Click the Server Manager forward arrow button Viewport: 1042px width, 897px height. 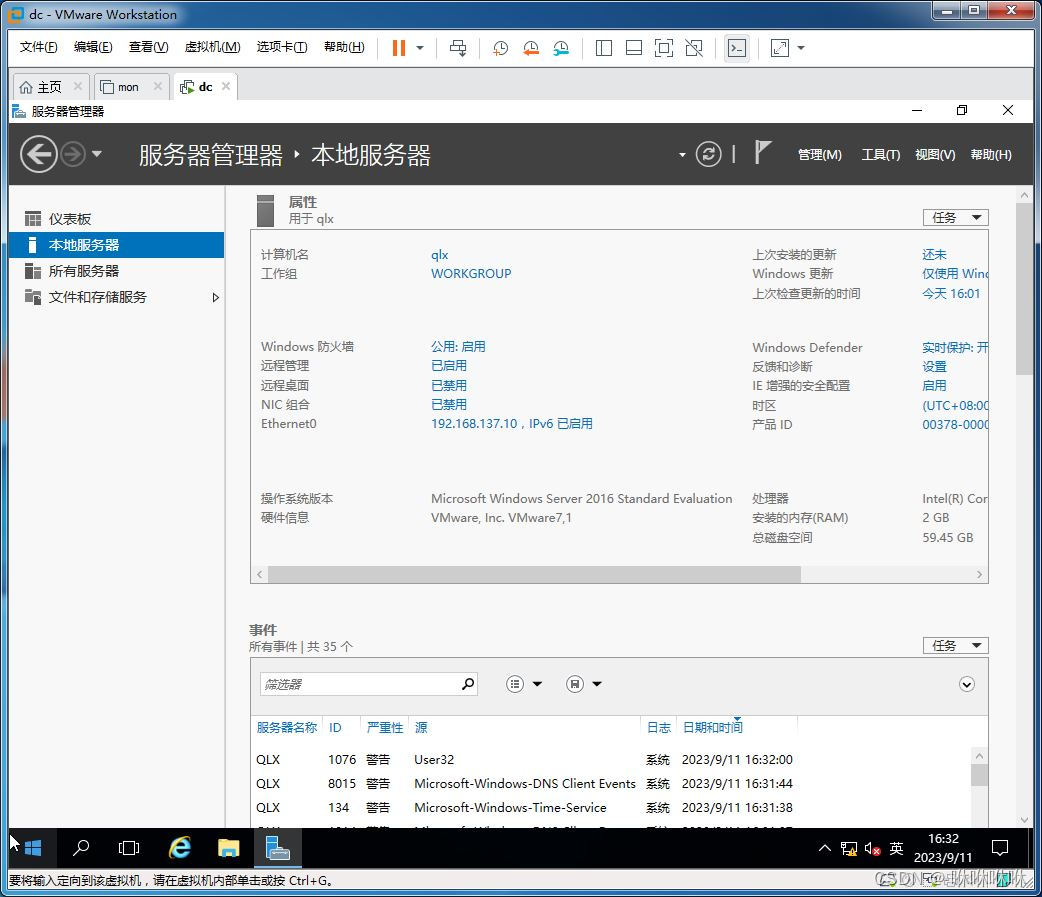click(73, 154)
